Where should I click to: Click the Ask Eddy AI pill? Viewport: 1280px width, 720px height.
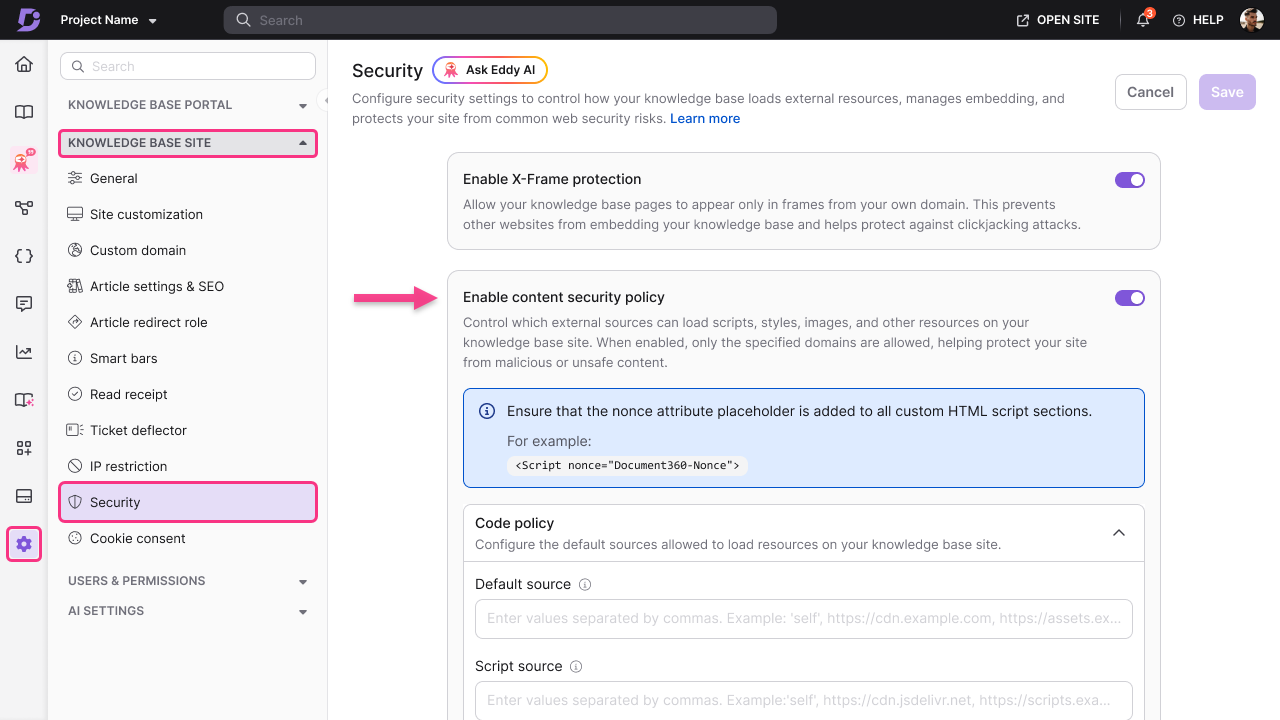point(489,70)
